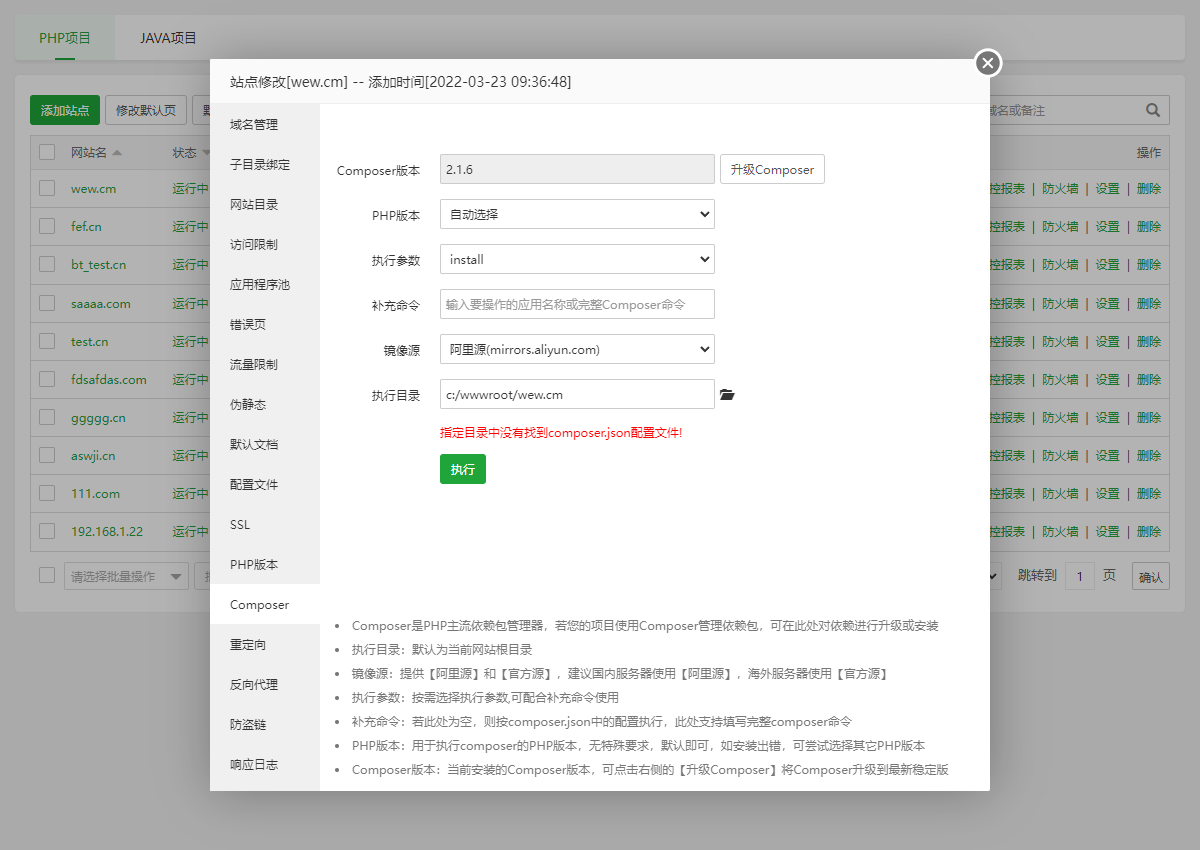Click the 跳转到 page number input field

1079,575
